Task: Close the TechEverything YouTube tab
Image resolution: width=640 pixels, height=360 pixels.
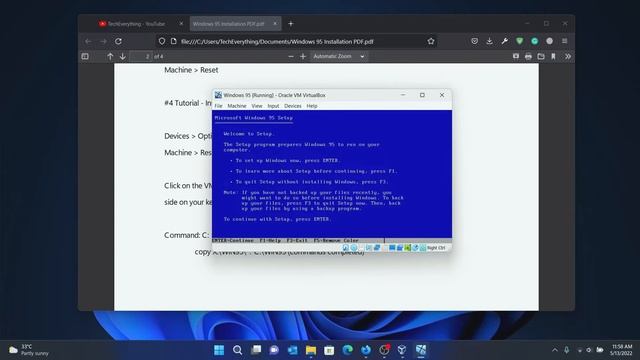Action: coord(181,24)
